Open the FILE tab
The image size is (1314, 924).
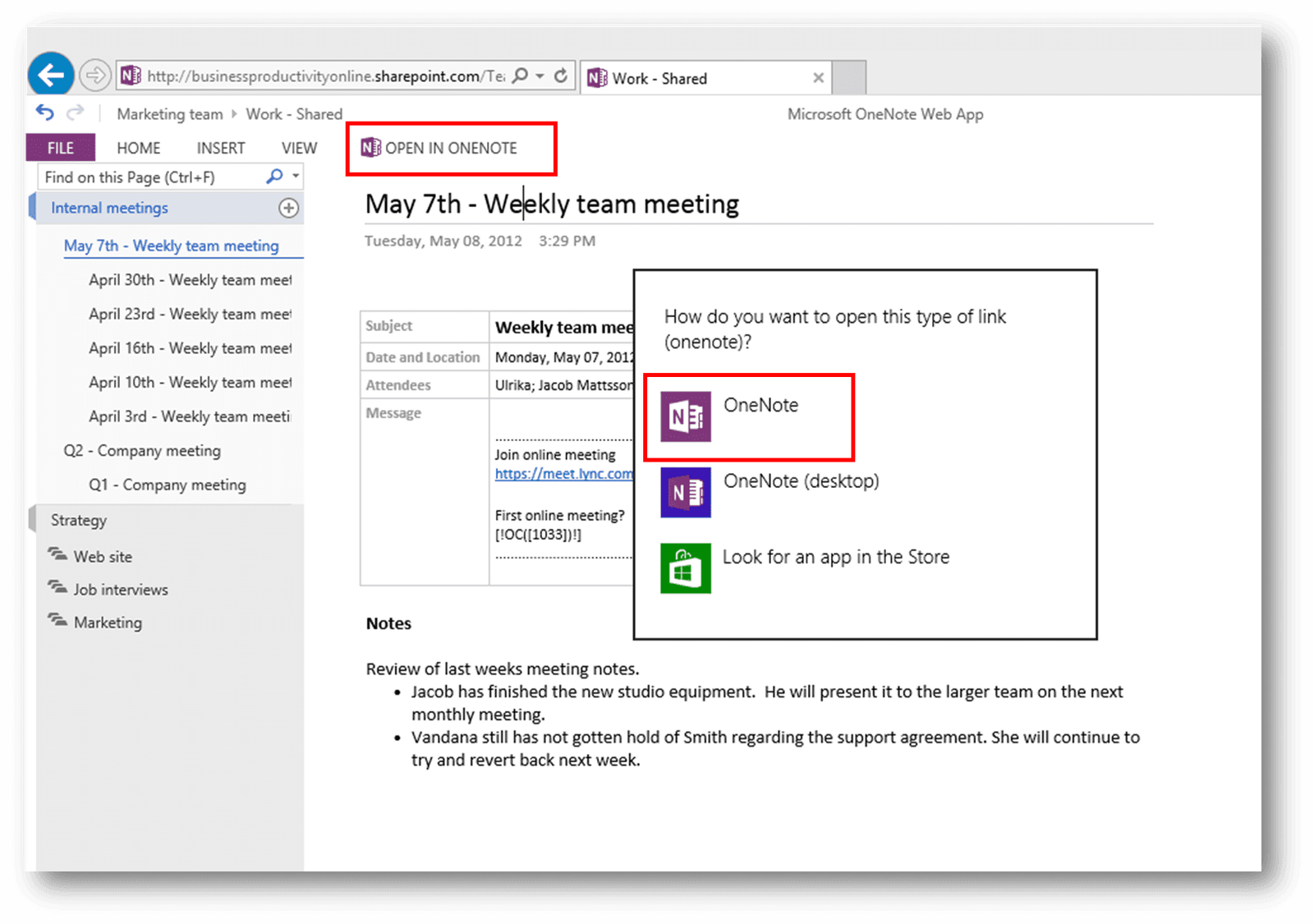click(61, 148)
